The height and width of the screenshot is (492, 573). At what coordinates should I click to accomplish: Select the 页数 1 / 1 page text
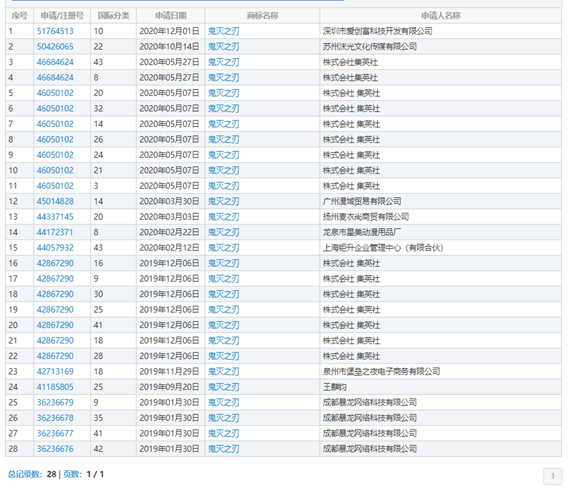pos(84,474)
